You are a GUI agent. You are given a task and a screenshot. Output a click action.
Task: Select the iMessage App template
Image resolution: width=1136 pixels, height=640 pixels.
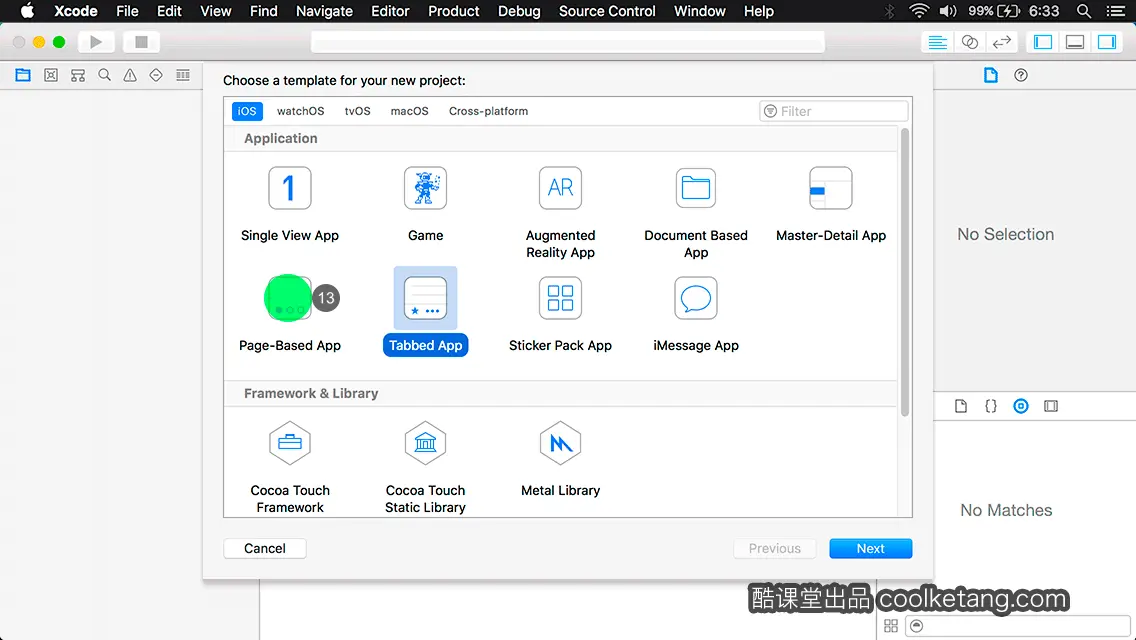pyautogui.click(x=696, y=315)
